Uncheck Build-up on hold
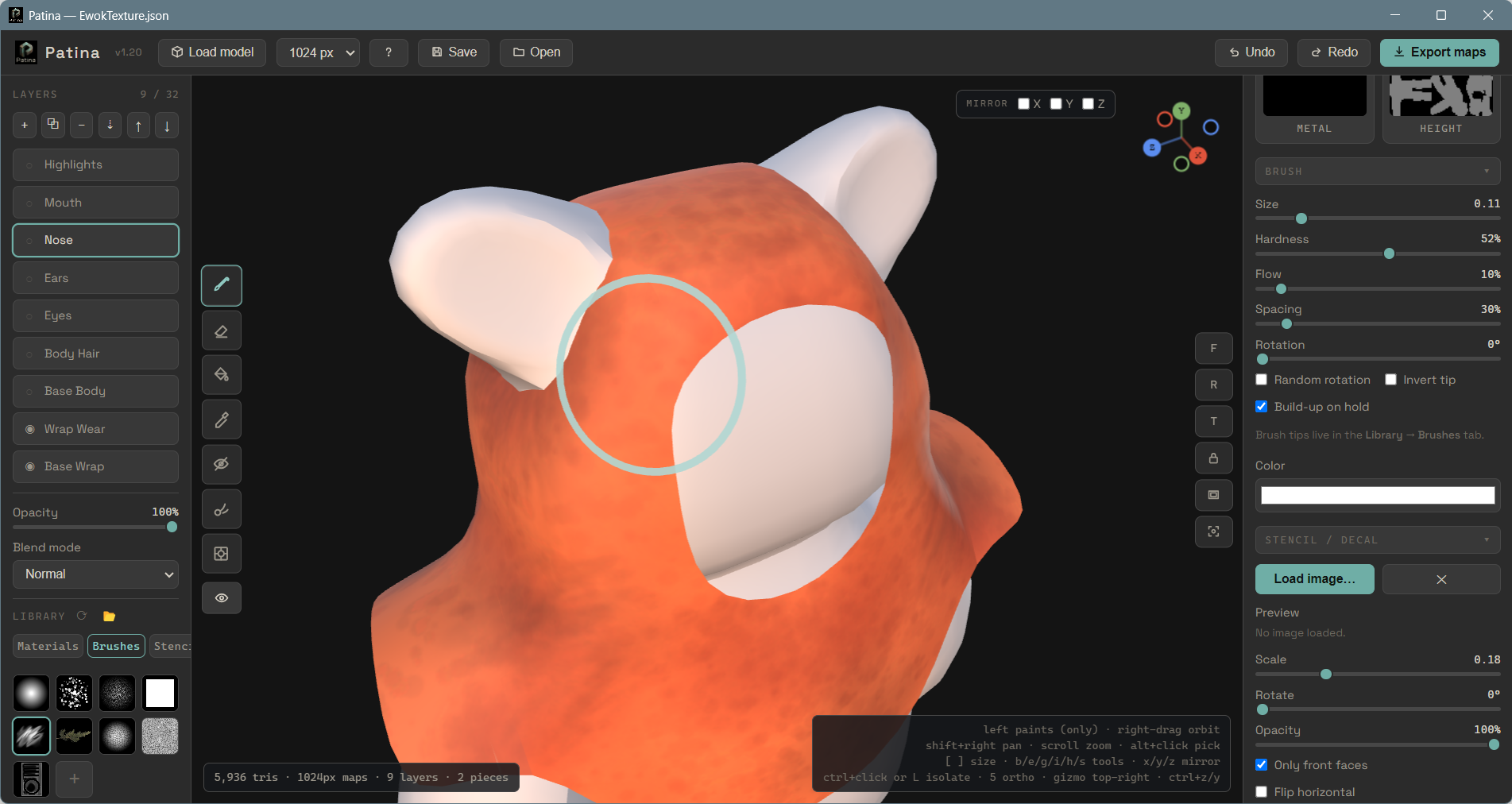1512x804 pixels. tap(1261, 407)
